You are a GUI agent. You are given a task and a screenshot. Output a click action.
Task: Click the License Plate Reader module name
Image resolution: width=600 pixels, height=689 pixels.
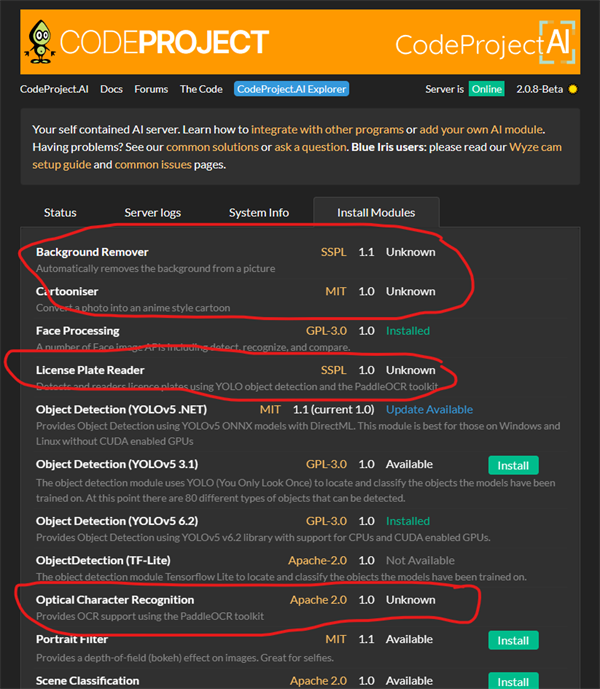point(90,370)
